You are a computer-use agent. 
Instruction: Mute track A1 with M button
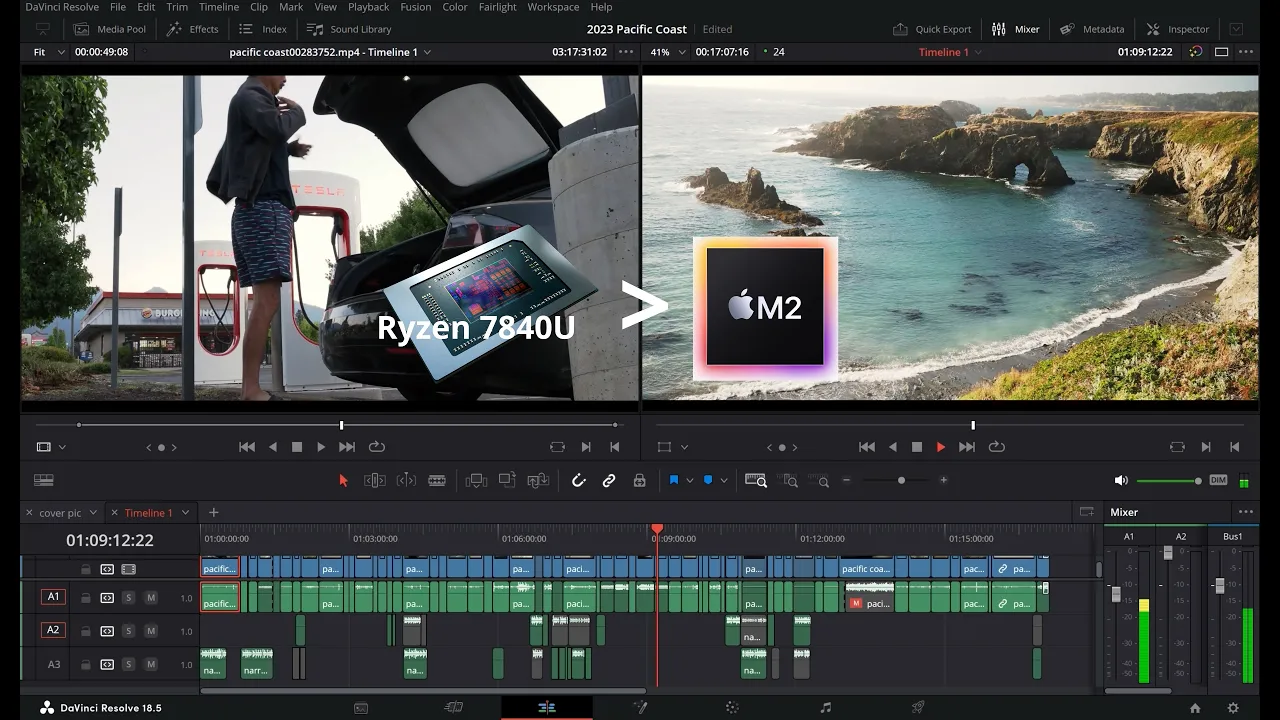[x=151, y=597]
